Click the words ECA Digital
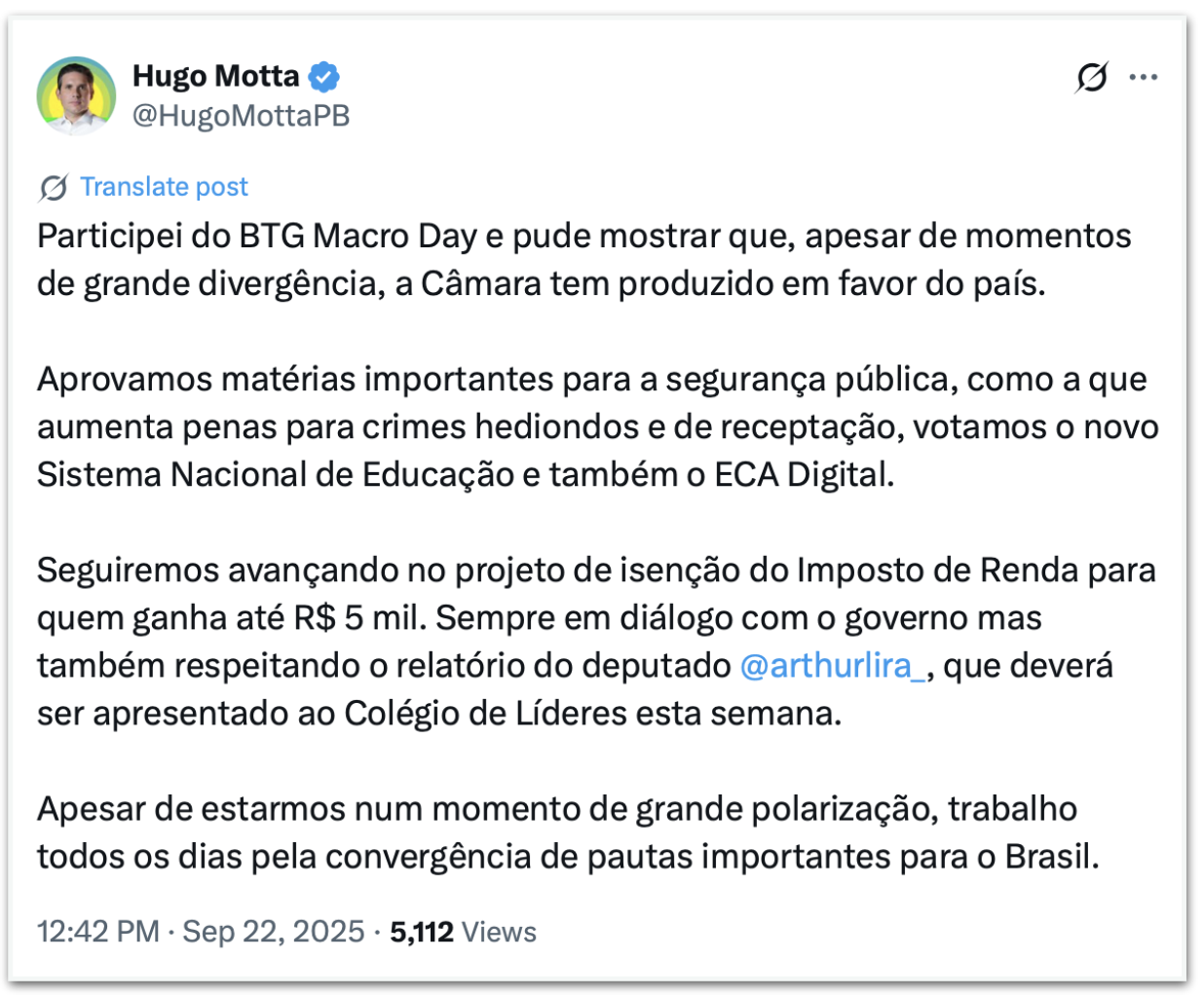The width and height of the screenshot is (1204, 997). point(803,475)
